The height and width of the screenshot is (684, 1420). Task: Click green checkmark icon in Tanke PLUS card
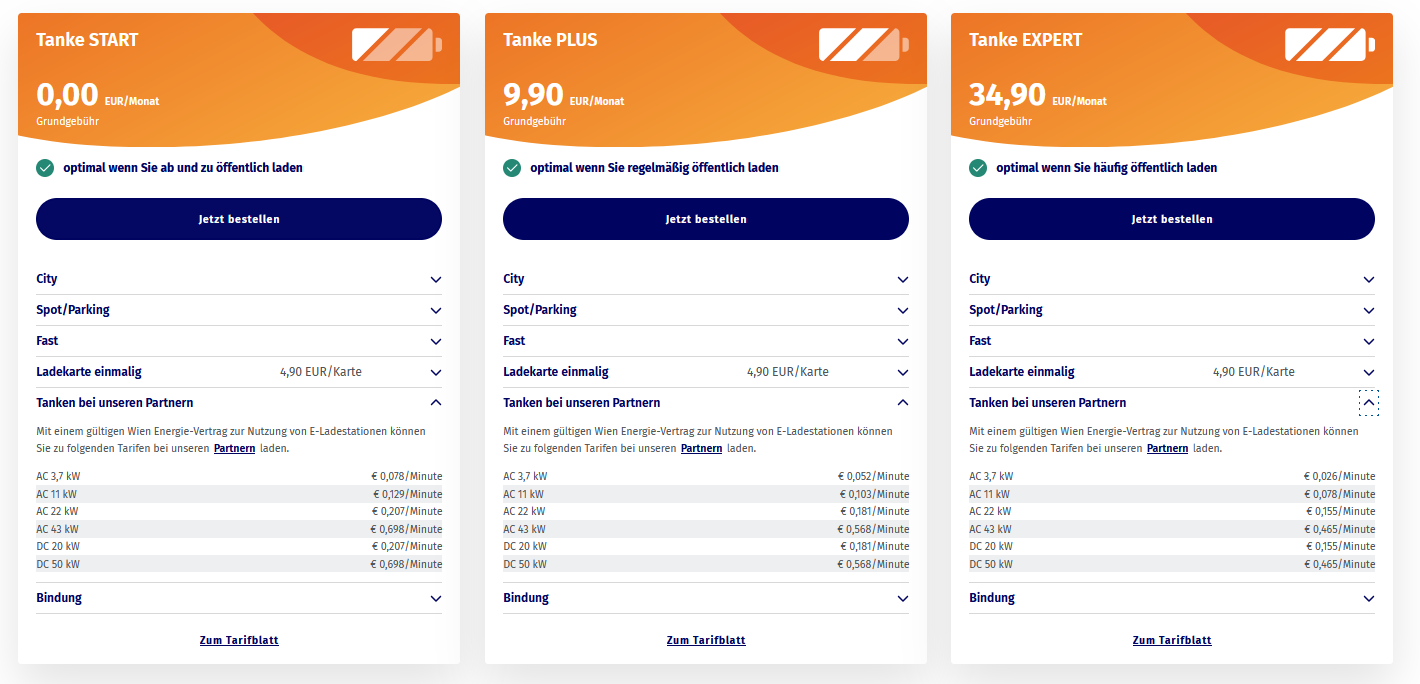[x=512, y=168]
